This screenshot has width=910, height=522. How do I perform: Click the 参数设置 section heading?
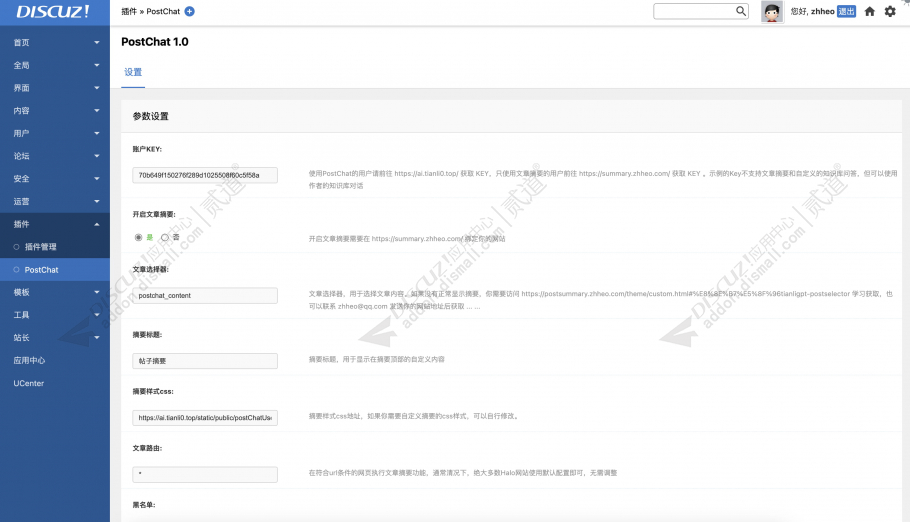coord(150,116)
